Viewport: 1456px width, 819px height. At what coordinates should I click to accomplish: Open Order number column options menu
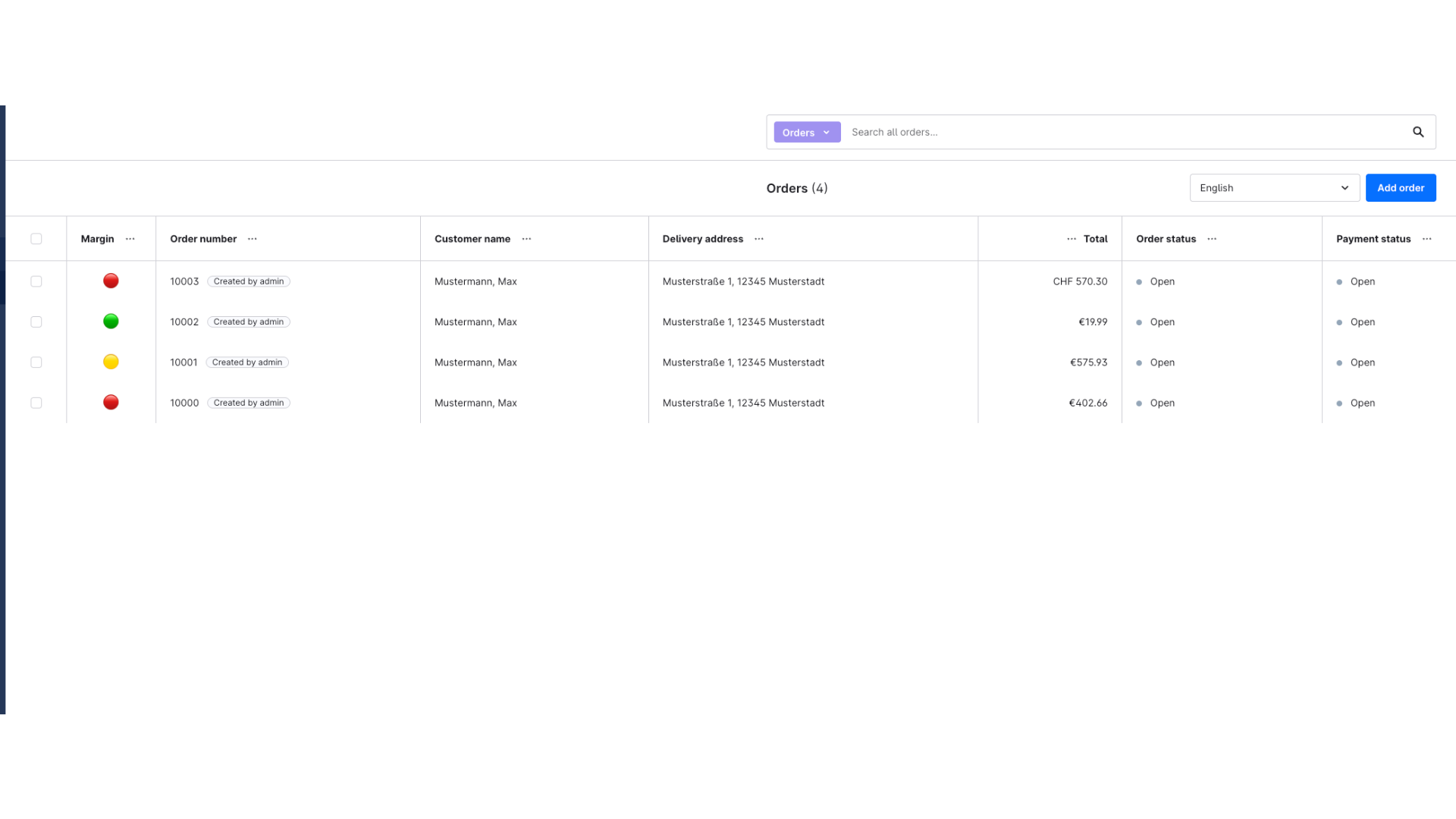tap(253, 239)
